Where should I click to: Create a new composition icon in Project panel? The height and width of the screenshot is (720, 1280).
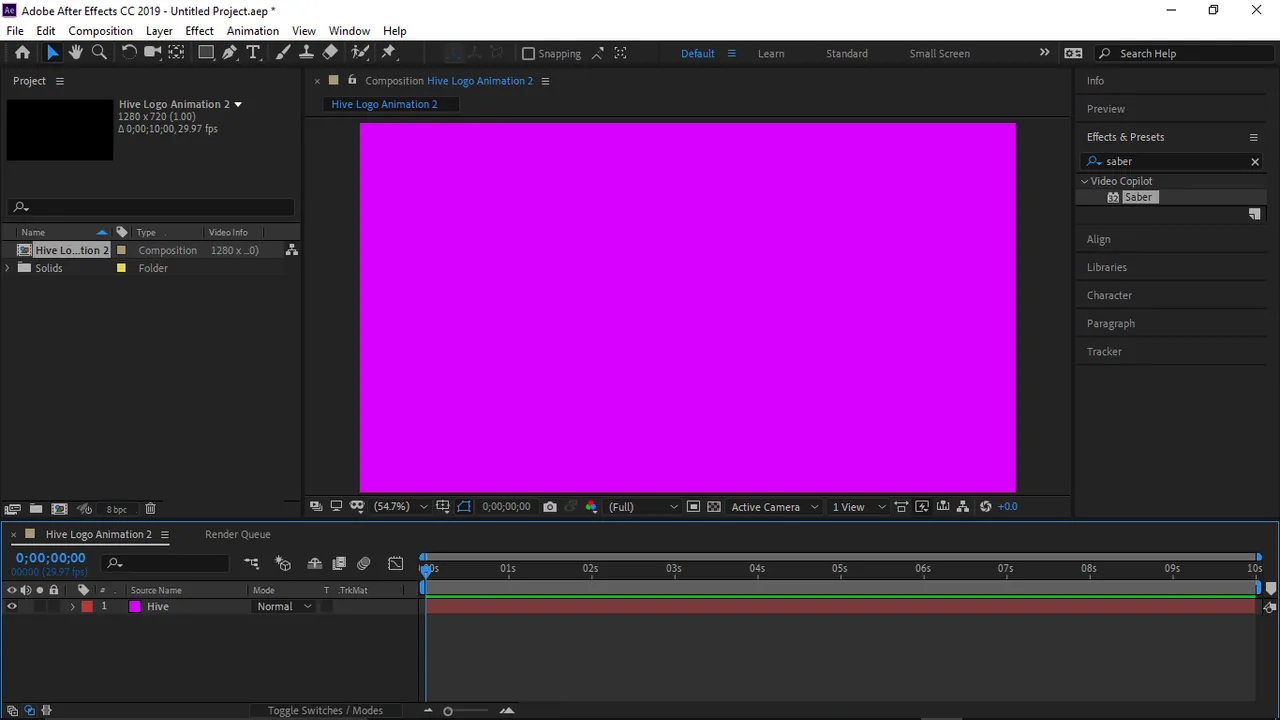point(59,509)
